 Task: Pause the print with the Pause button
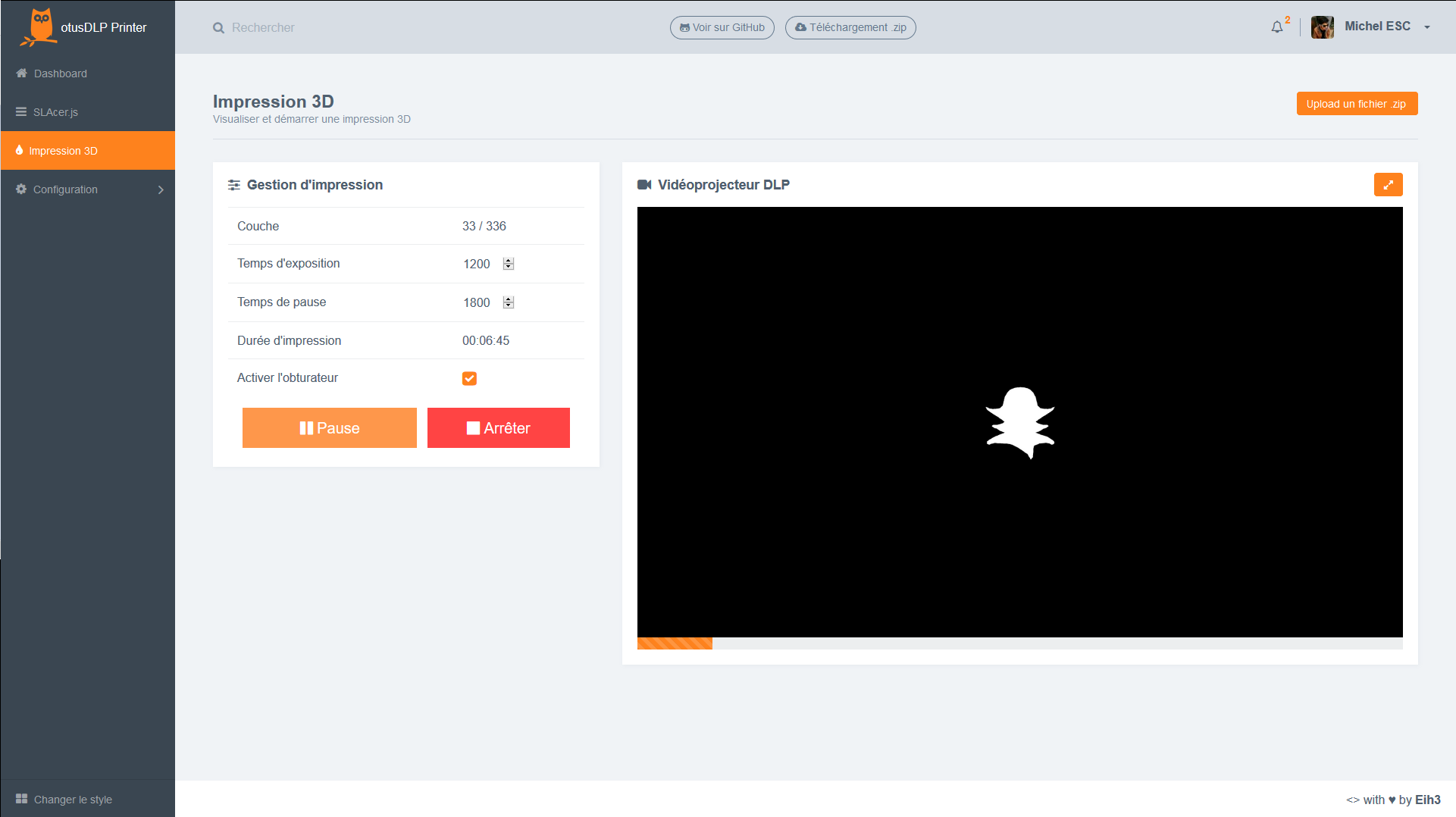[330, 428]
